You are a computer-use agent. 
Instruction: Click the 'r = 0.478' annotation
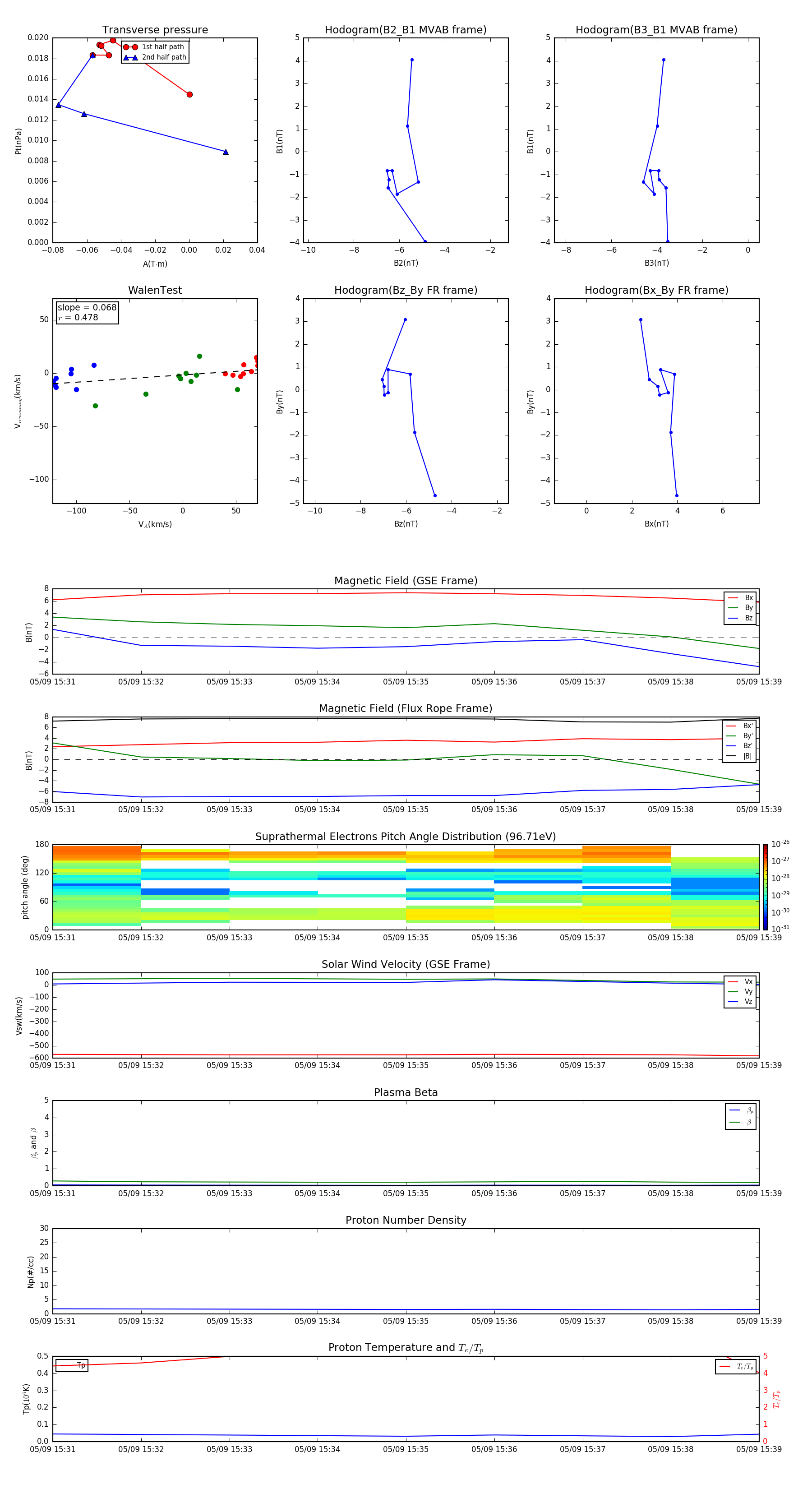(78, 317)
